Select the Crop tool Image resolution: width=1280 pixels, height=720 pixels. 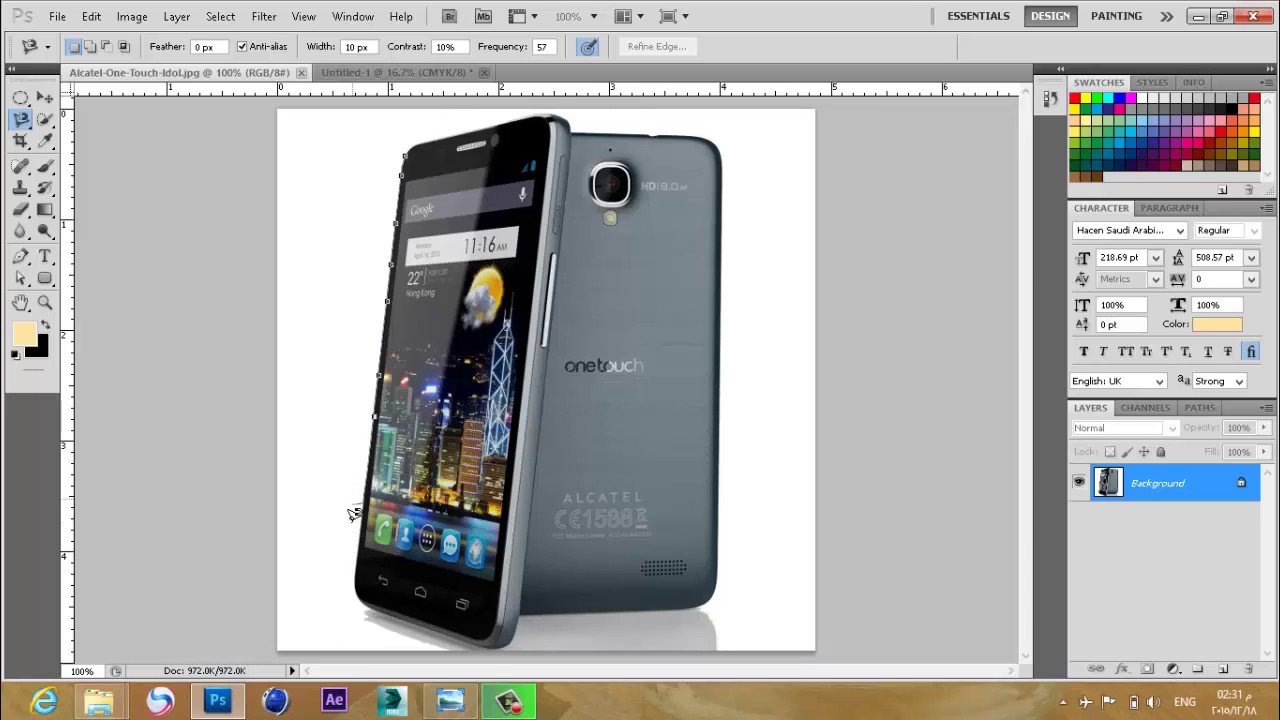(x=20, y=141)
